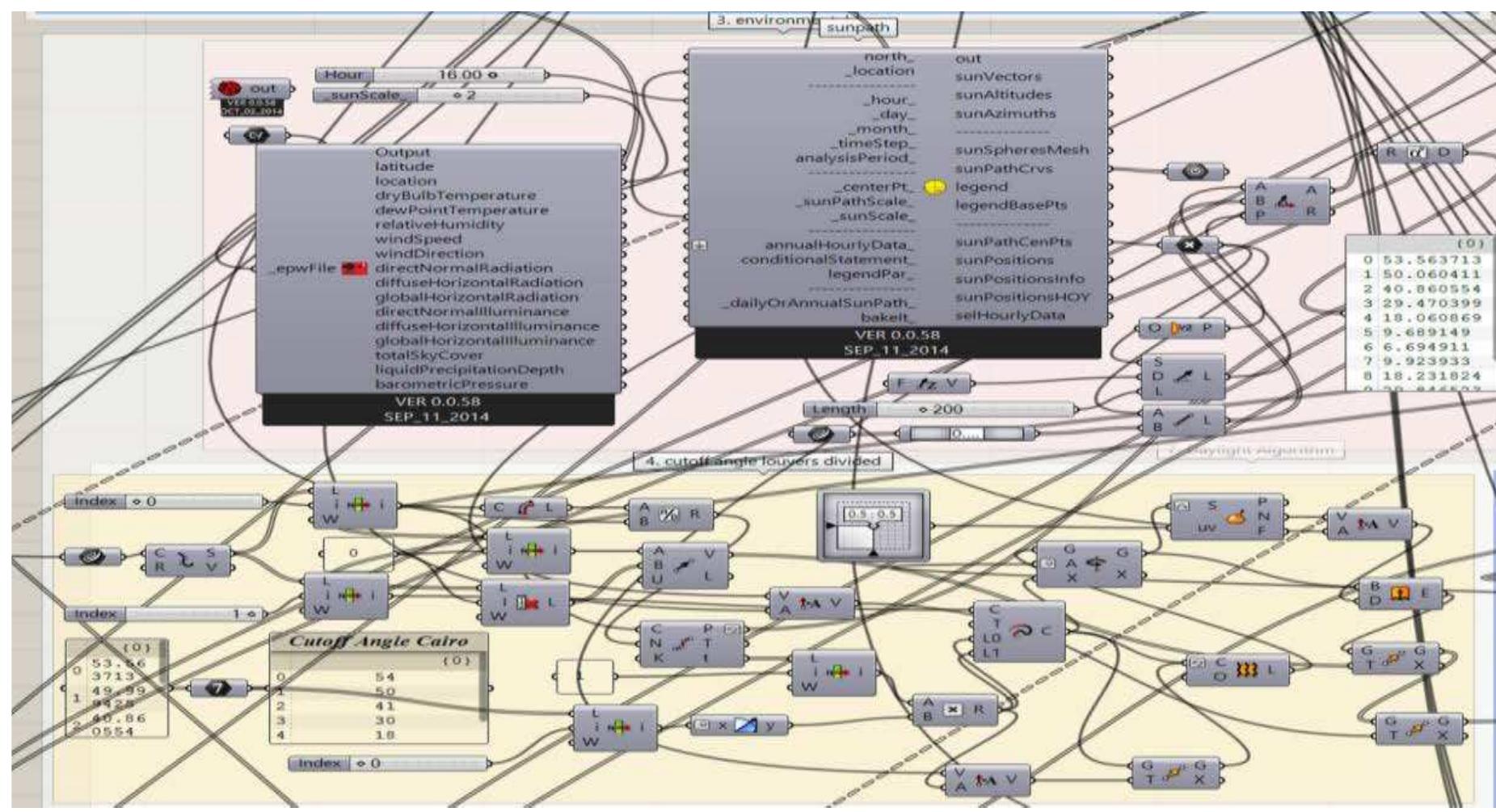1496x812 pixels.
Task: Click the multiplication A×B component
Action: pyautogui.click(x=954, y=709)
